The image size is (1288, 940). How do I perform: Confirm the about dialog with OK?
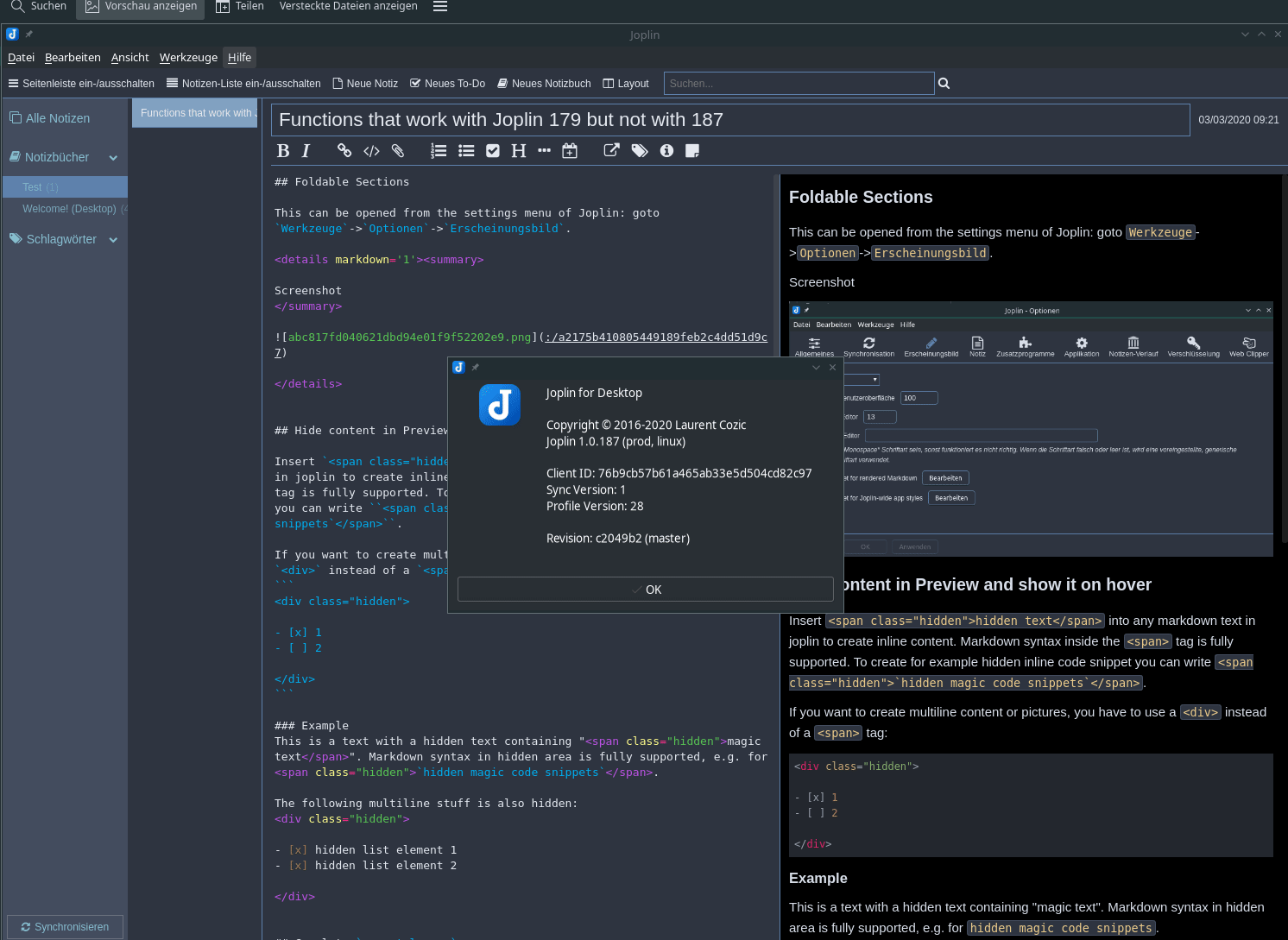click(x=645, y=589)
